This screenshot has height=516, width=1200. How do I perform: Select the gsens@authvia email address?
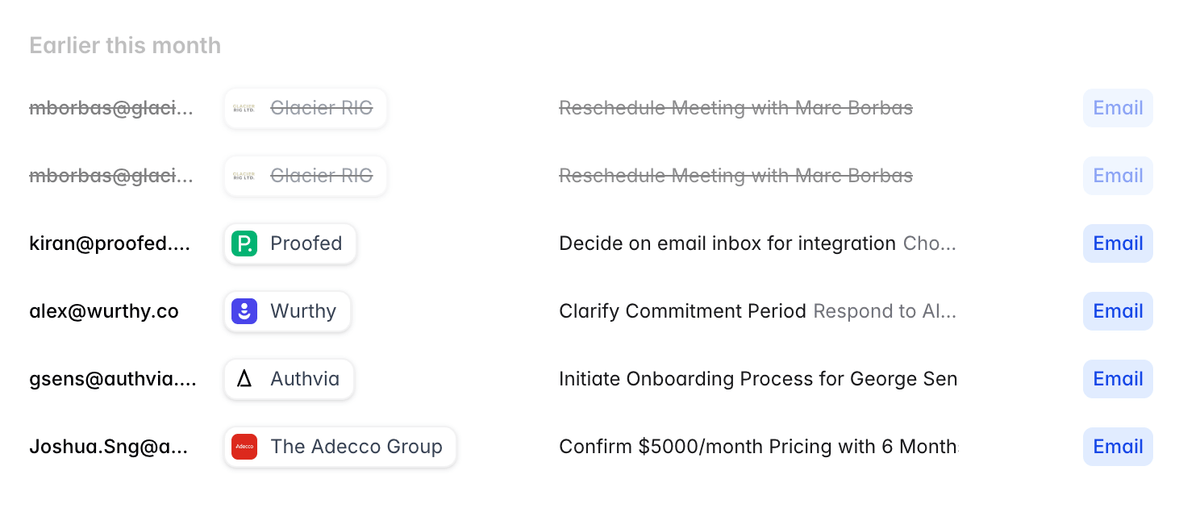pyautogui.click(x=112, y=379)
